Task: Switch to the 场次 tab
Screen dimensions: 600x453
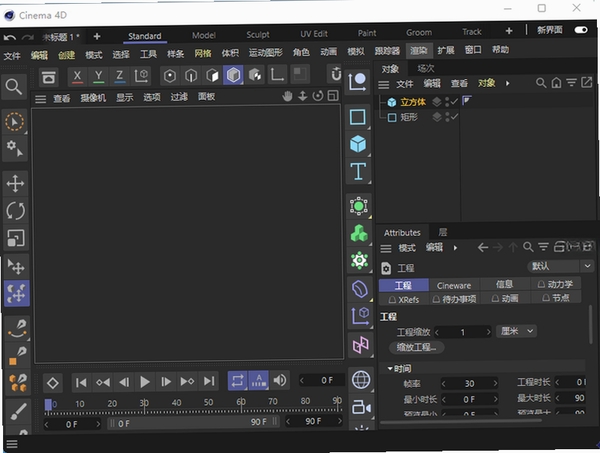Action: tap(426, 68)
